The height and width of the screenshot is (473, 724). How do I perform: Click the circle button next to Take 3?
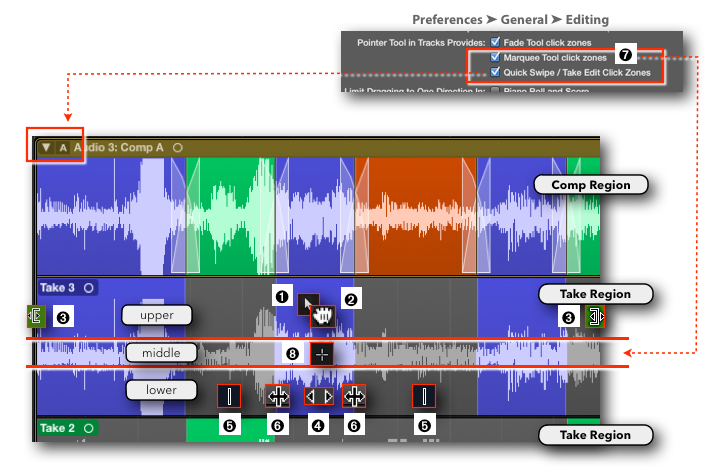coord(89,288)
